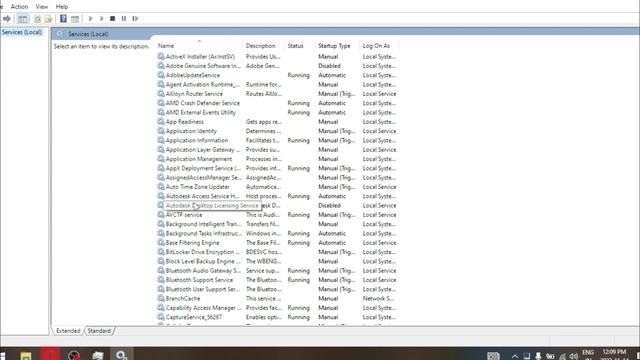Screen dimensions: 640x360
Task: Sort by the Description column header
Action: (x=260, y=46)
